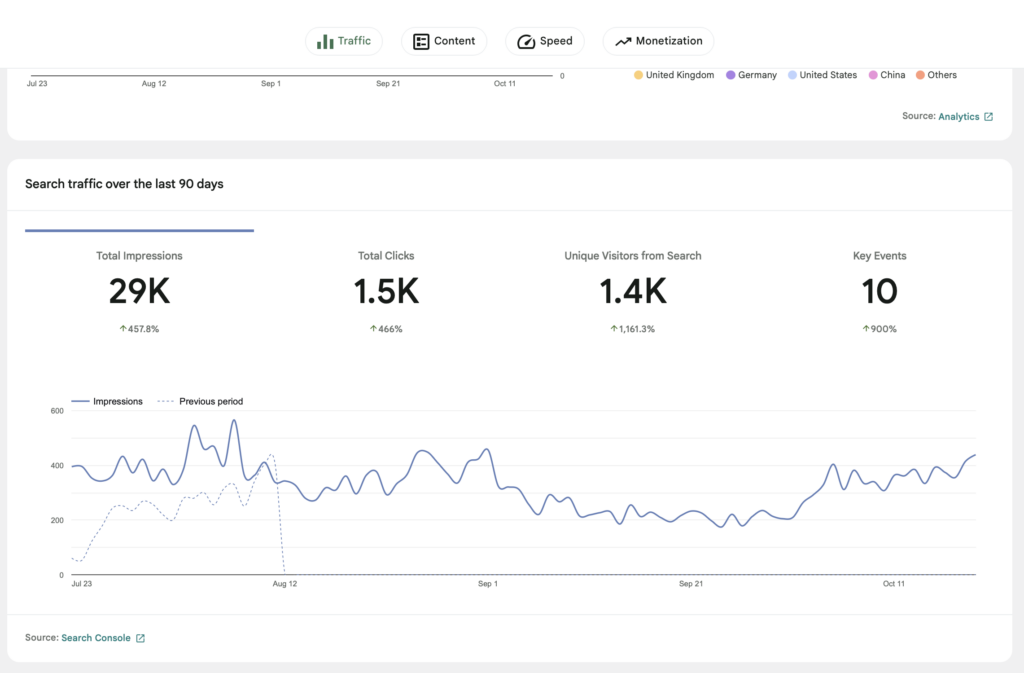Click the 29K impressions value
This screenshot has width=1024, height=673.
point(139,291)
